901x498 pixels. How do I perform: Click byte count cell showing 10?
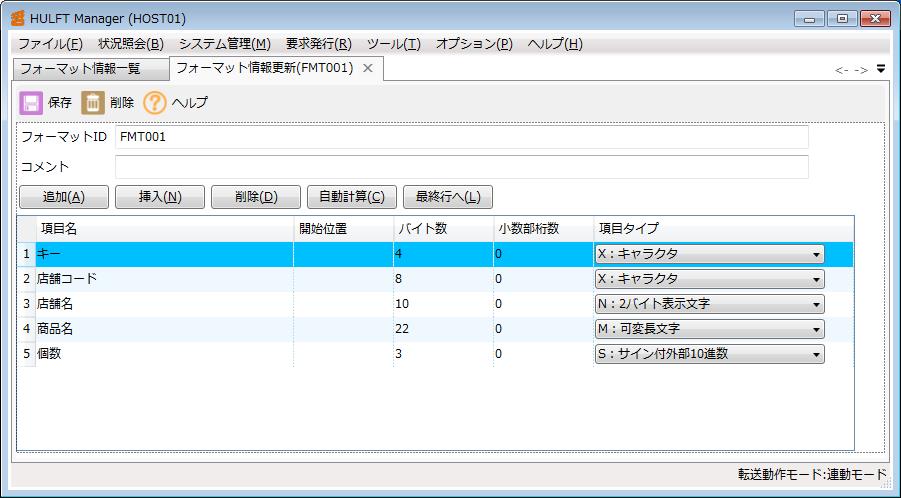(x=443, y=304)
